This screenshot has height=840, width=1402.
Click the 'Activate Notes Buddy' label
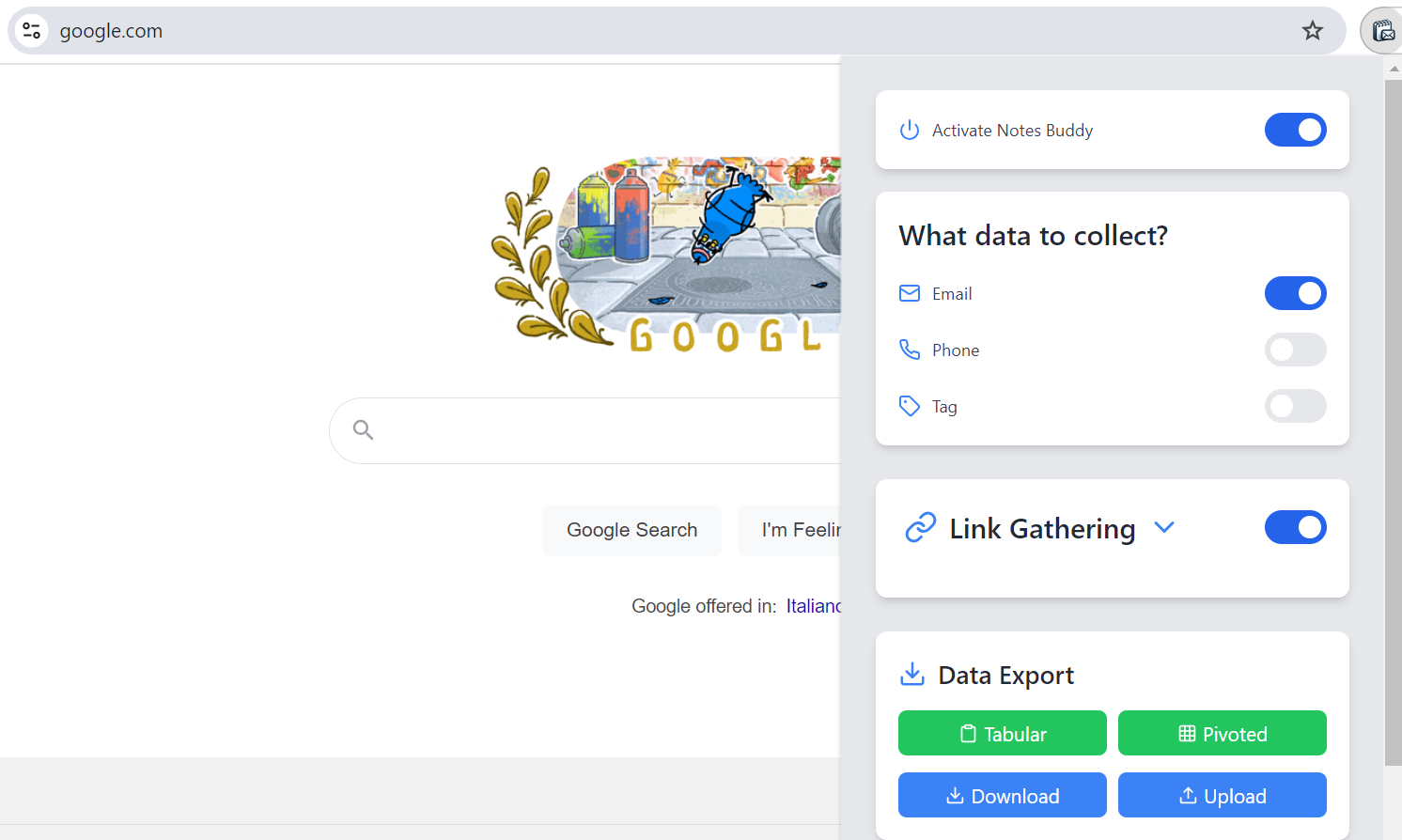tap(1012, 131)
